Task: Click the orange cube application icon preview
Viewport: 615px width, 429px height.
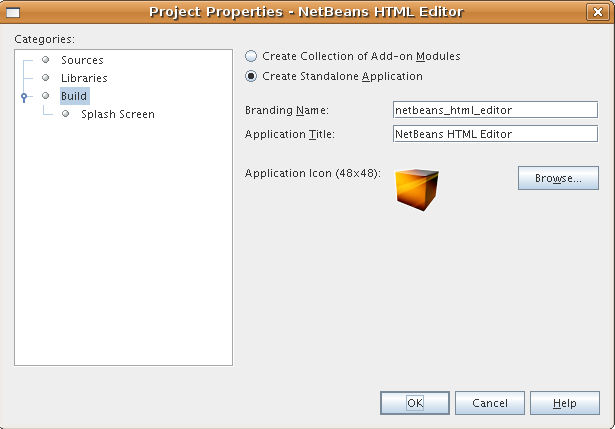Action: click(x=417, y=188)
